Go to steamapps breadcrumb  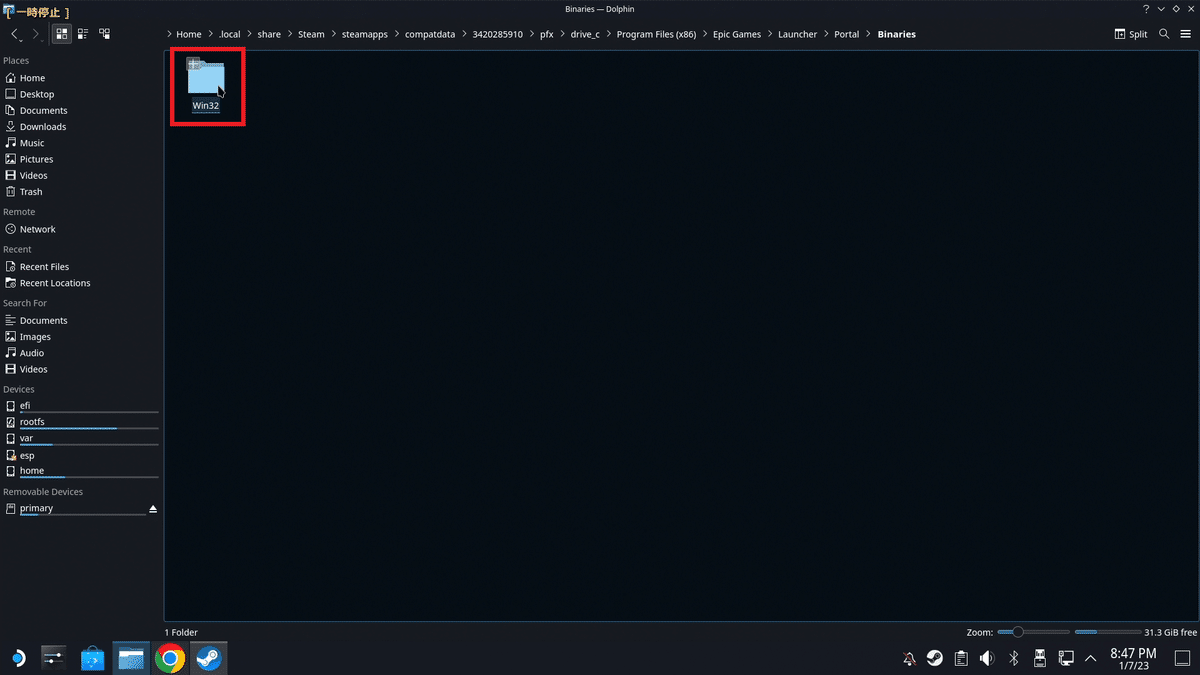(x=365, y=34)
